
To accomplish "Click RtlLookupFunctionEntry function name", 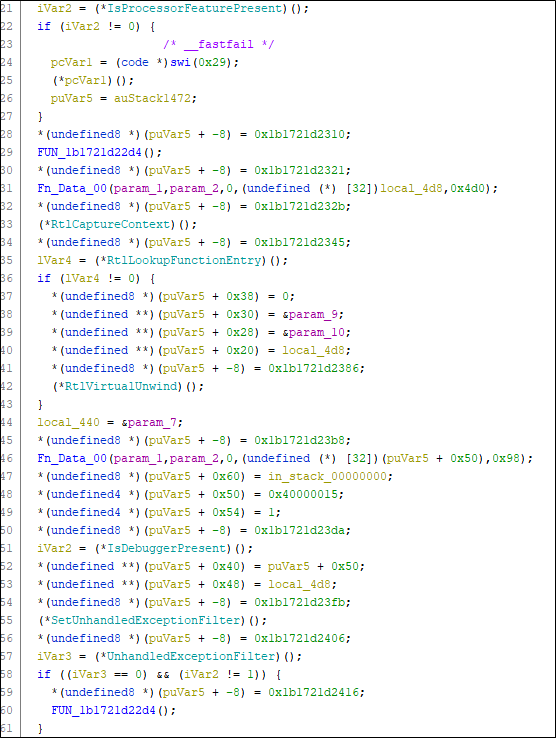I will 184,260.
